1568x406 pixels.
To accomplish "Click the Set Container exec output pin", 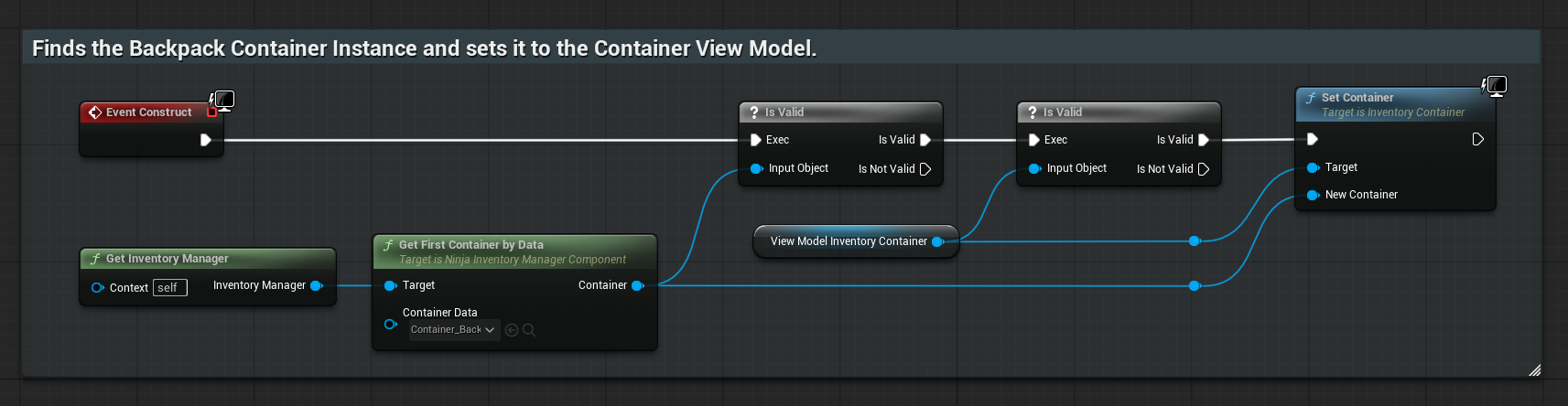I will coord(1478,139).
